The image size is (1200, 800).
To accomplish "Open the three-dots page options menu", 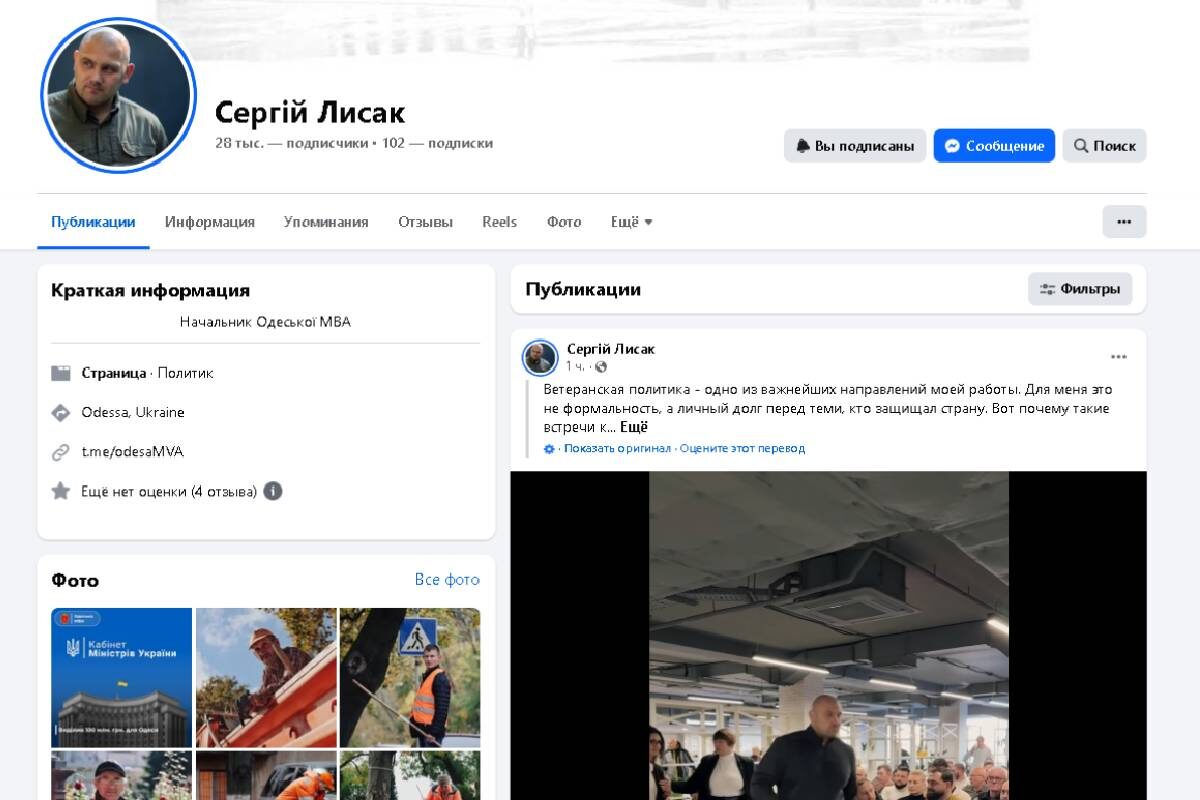I will pos(1124,222).
